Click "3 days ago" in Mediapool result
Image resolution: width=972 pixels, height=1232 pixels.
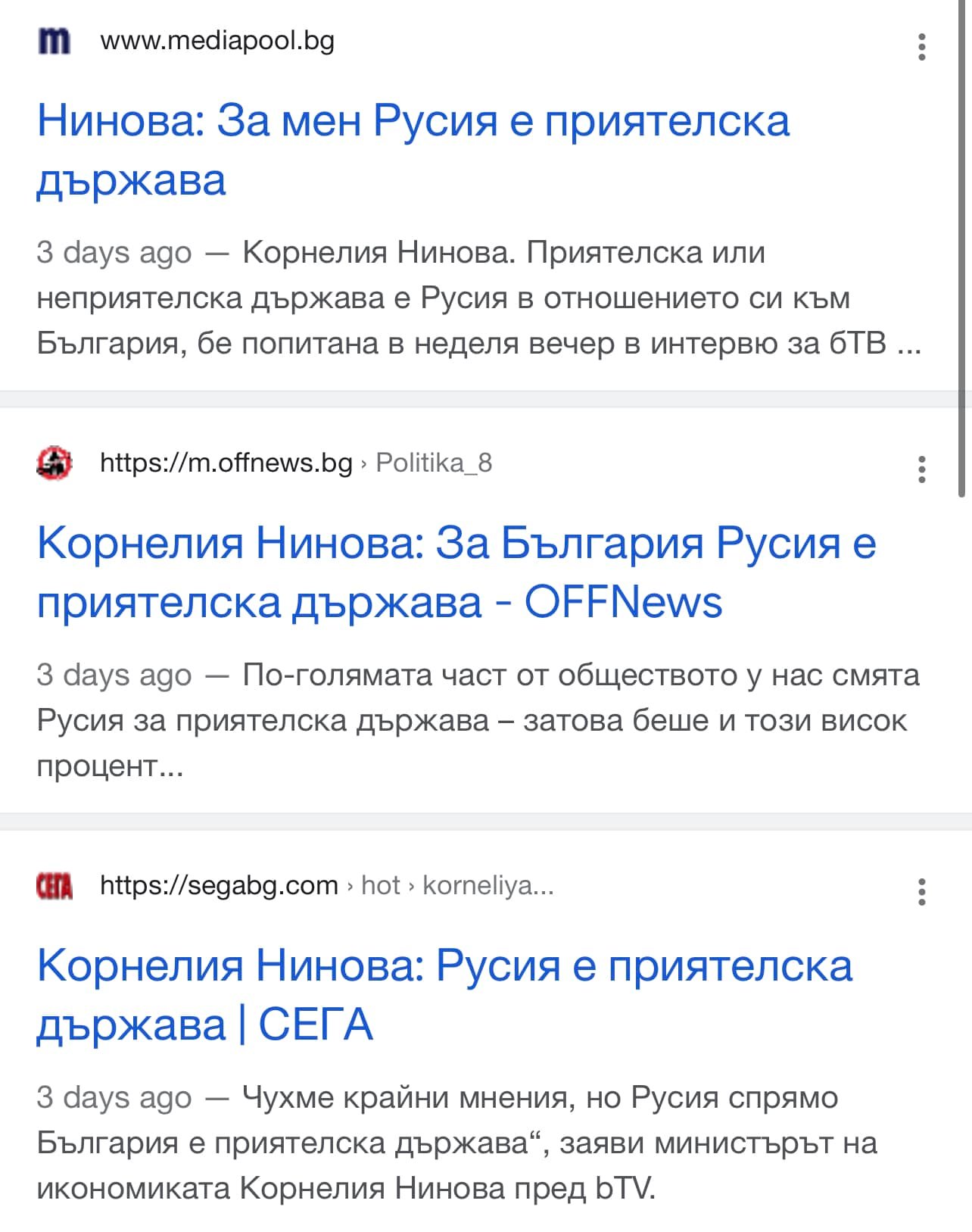(114, 253)
